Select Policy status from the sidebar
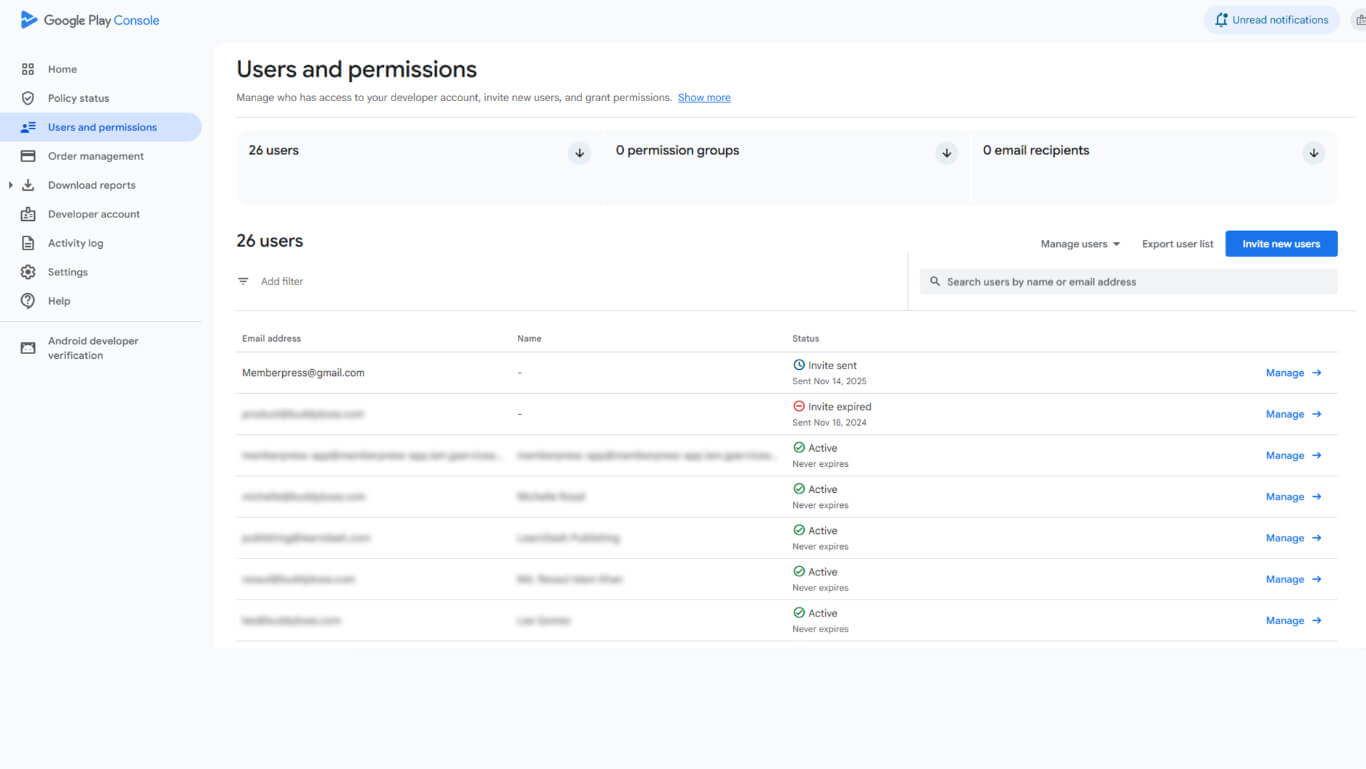 pyautogui.click(x=80, y=98)
